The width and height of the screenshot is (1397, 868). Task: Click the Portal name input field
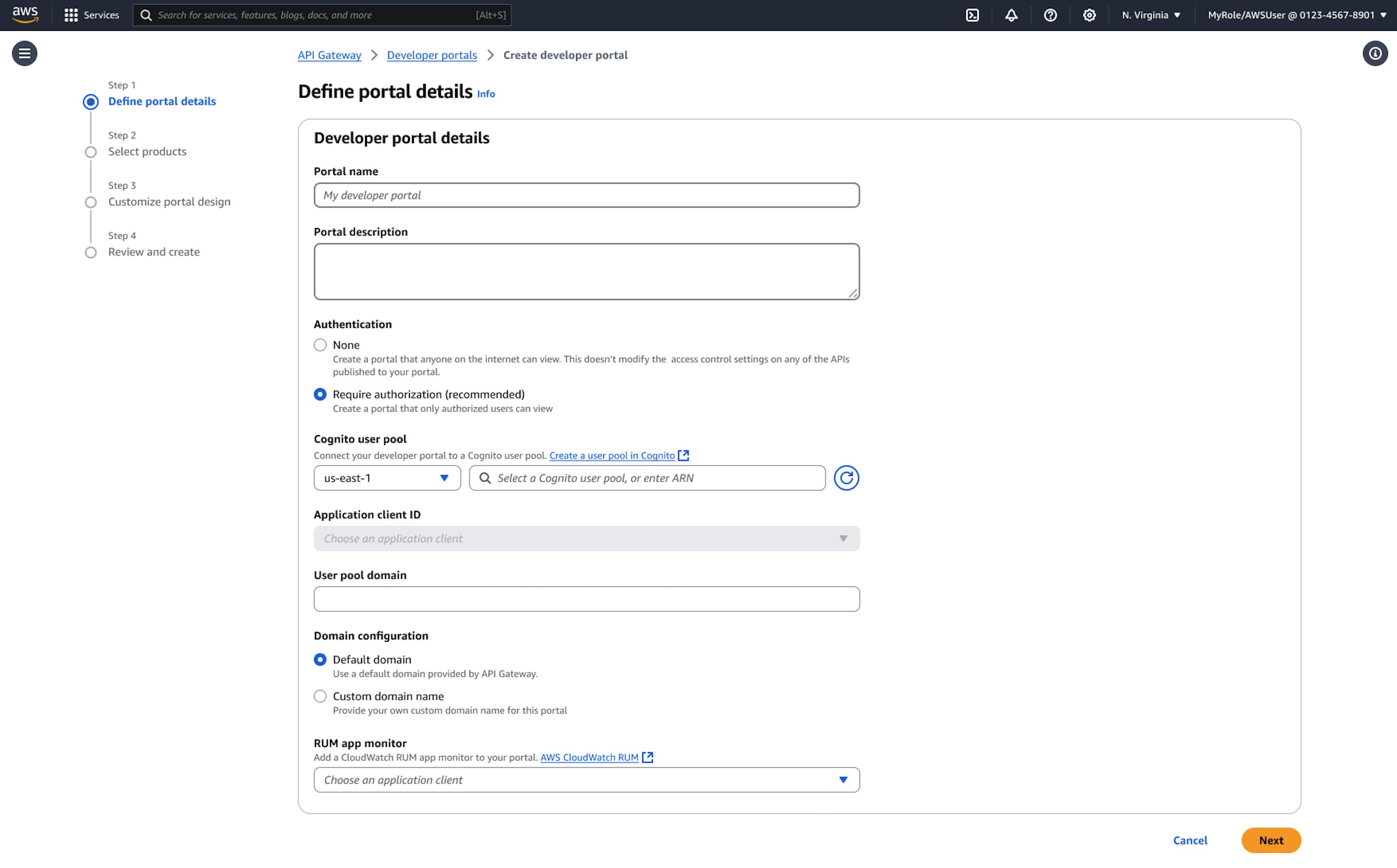586,195
